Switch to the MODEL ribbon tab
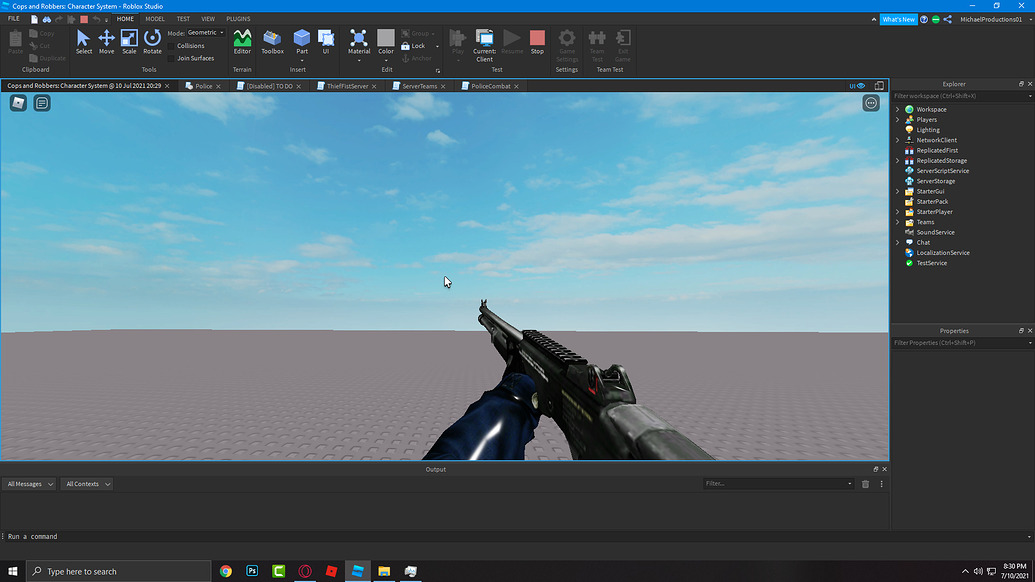This screenshot has width=1035, height=582. (155, 19)
